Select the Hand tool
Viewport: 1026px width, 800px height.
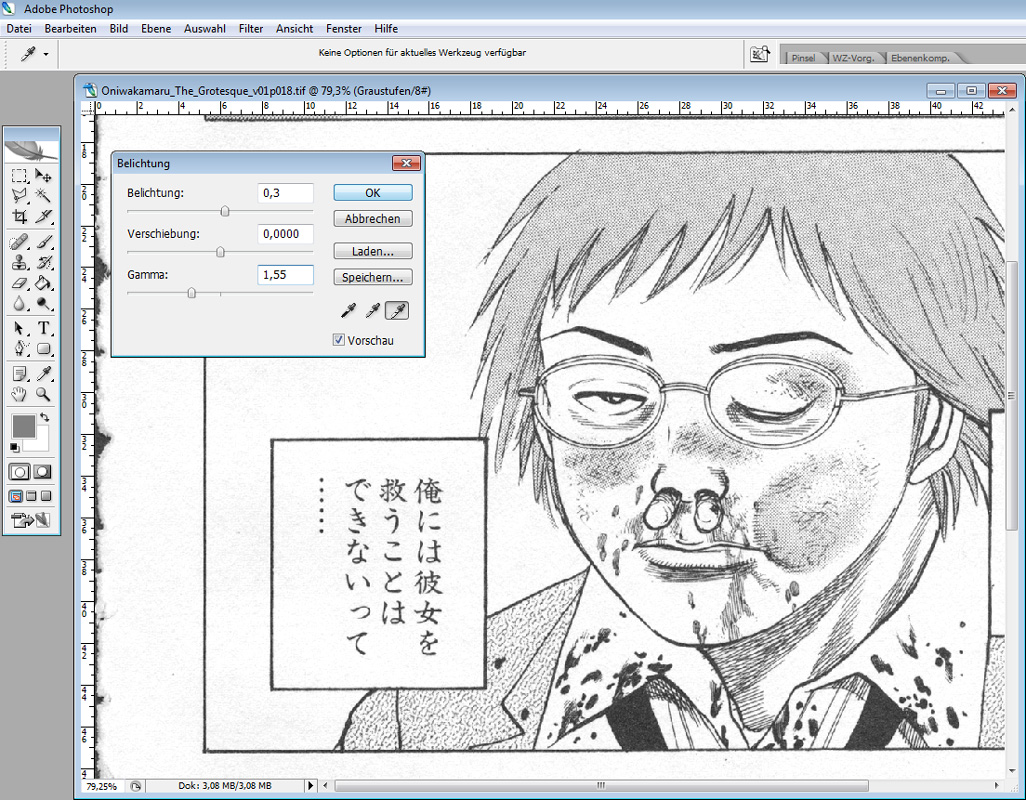click(20, 394)
